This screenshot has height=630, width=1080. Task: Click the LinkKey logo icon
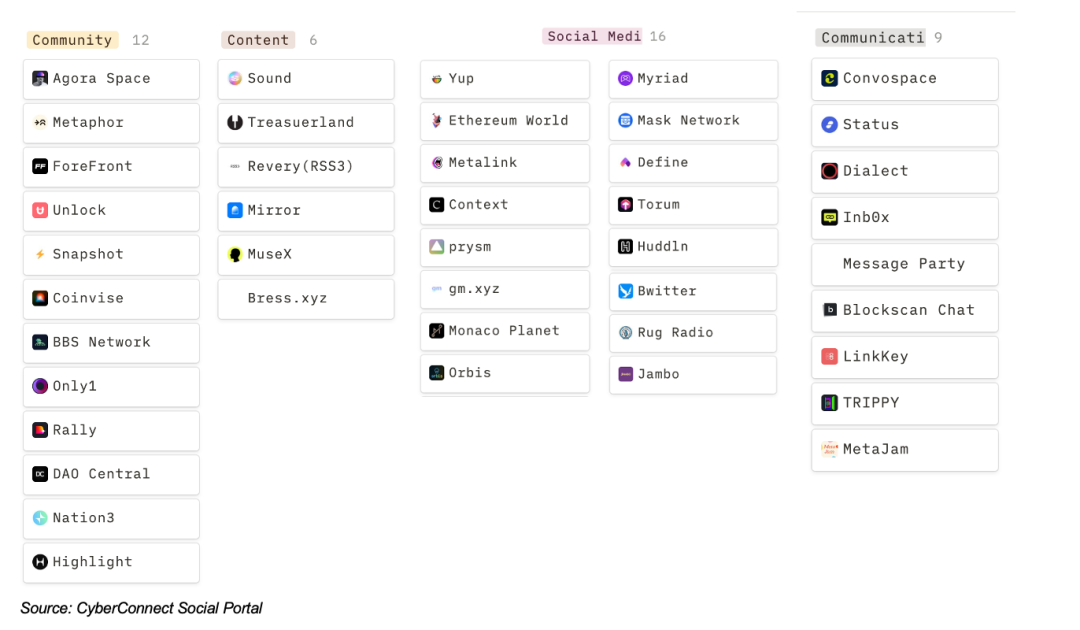pyautogui.click(x=829, y=356)
